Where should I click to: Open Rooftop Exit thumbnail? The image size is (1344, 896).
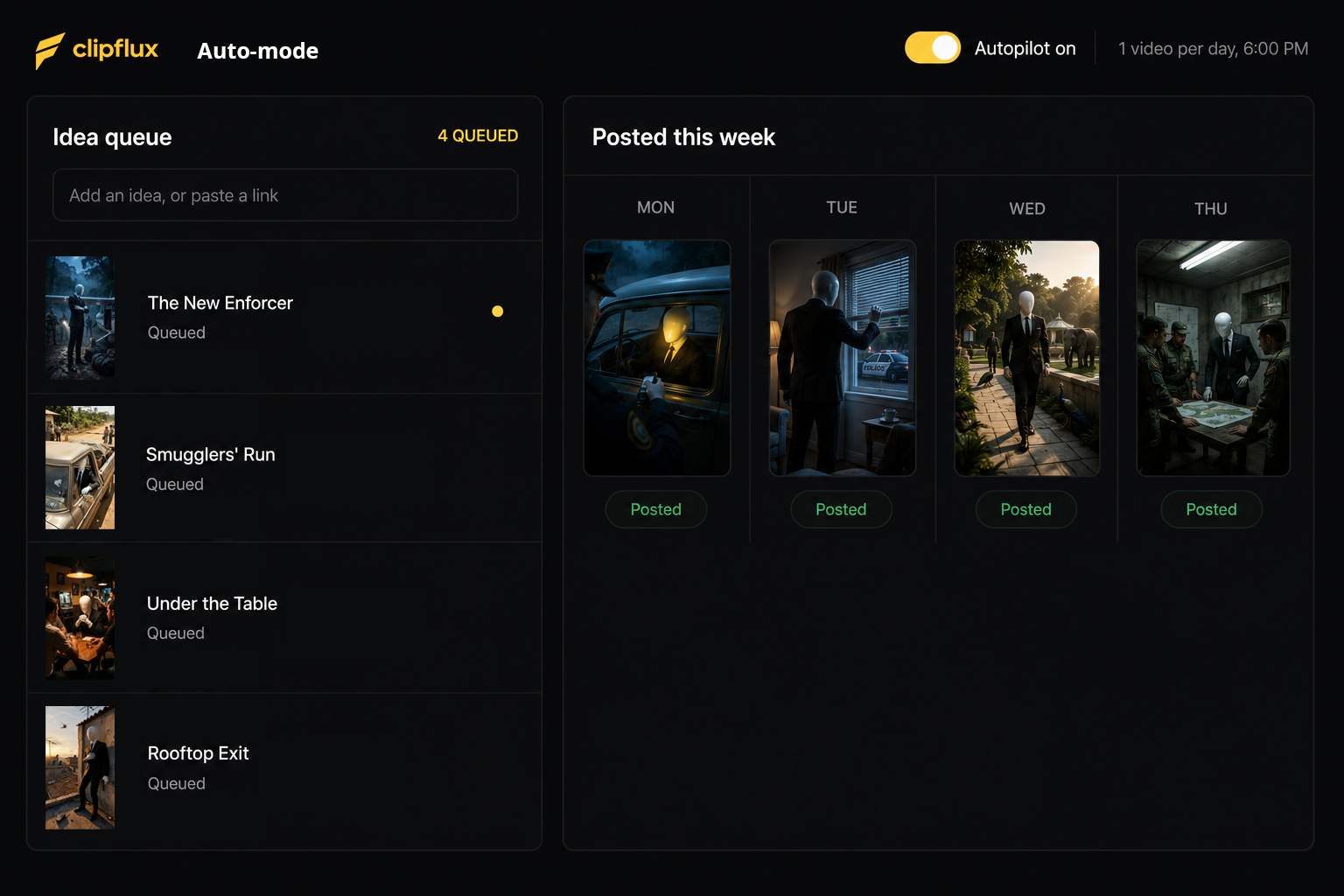(80, 767)
